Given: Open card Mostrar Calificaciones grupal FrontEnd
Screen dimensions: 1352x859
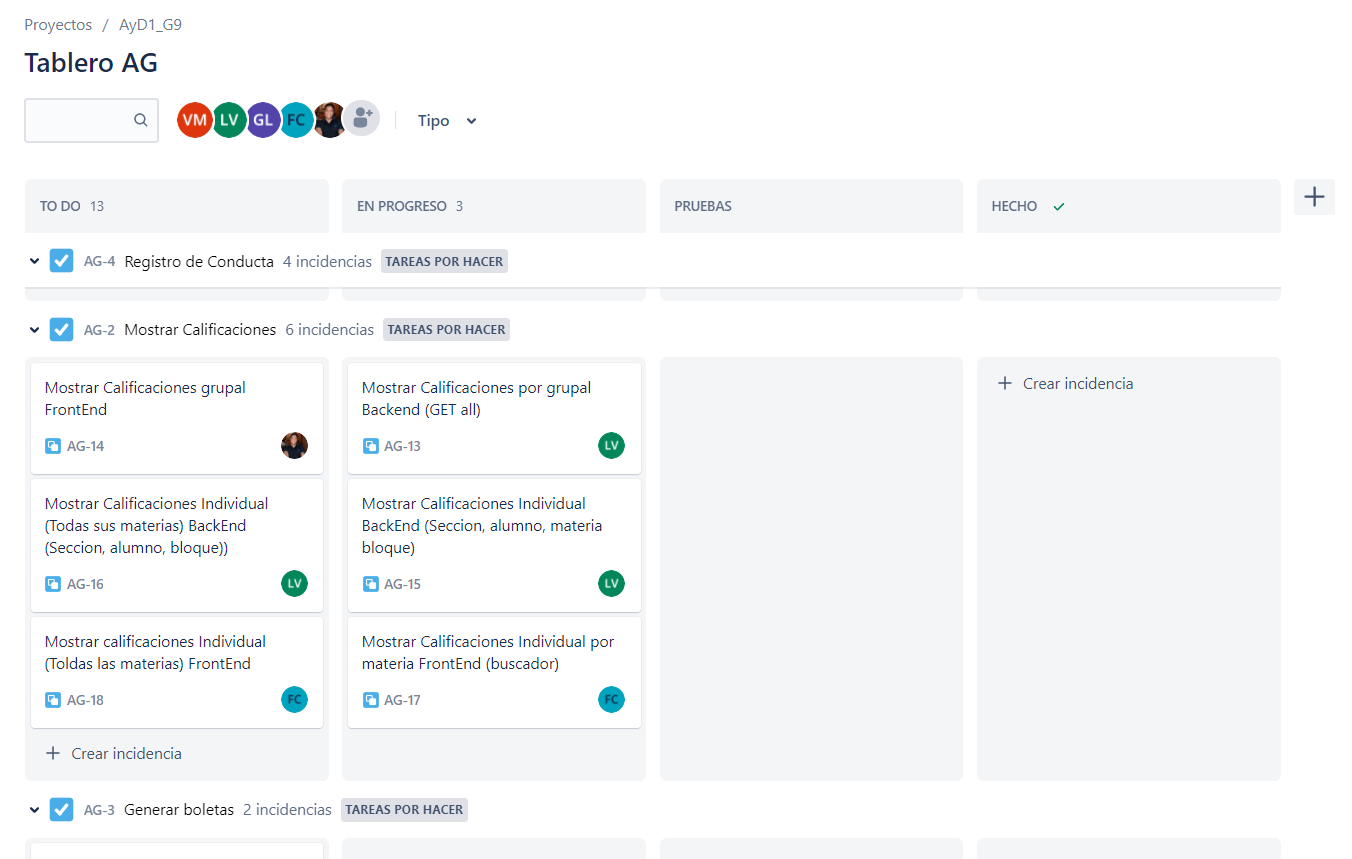Looking at the screenshot, I should pyautogui.click(x=177, y=418).
